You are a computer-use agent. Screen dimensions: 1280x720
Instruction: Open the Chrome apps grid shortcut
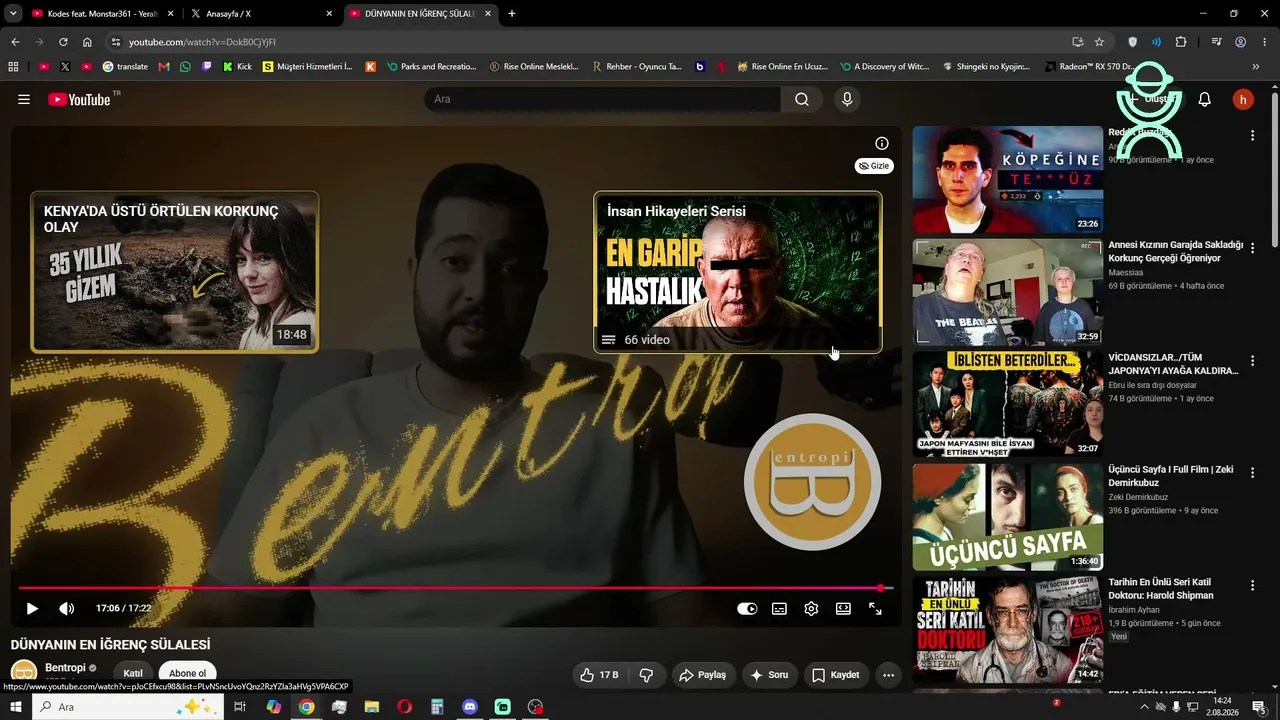tap(13, 67)
